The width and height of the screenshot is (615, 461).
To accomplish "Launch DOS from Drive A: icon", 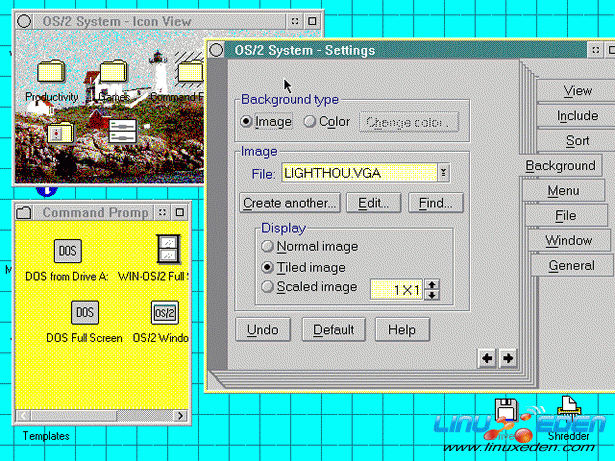I will (x=67, y=251).
